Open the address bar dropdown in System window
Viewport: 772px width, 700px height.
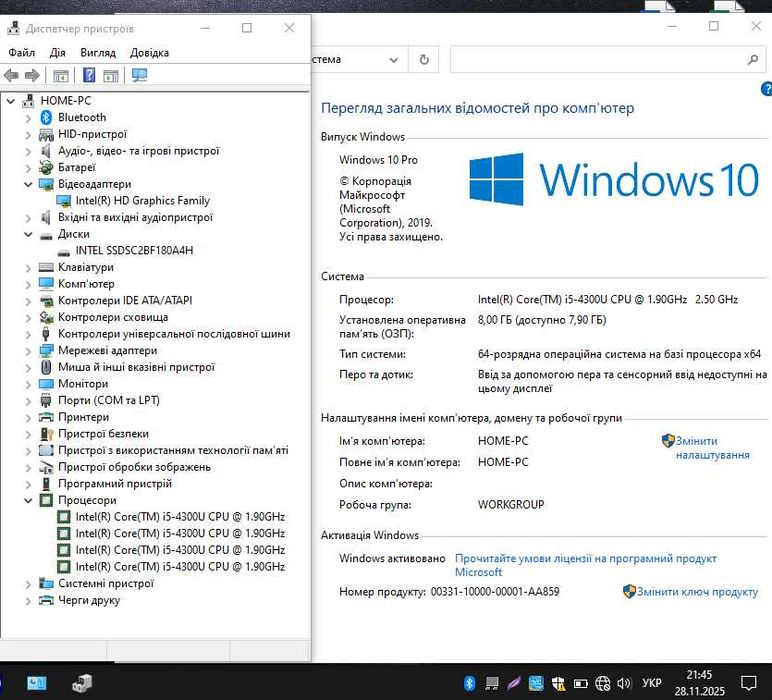(393, 60)
